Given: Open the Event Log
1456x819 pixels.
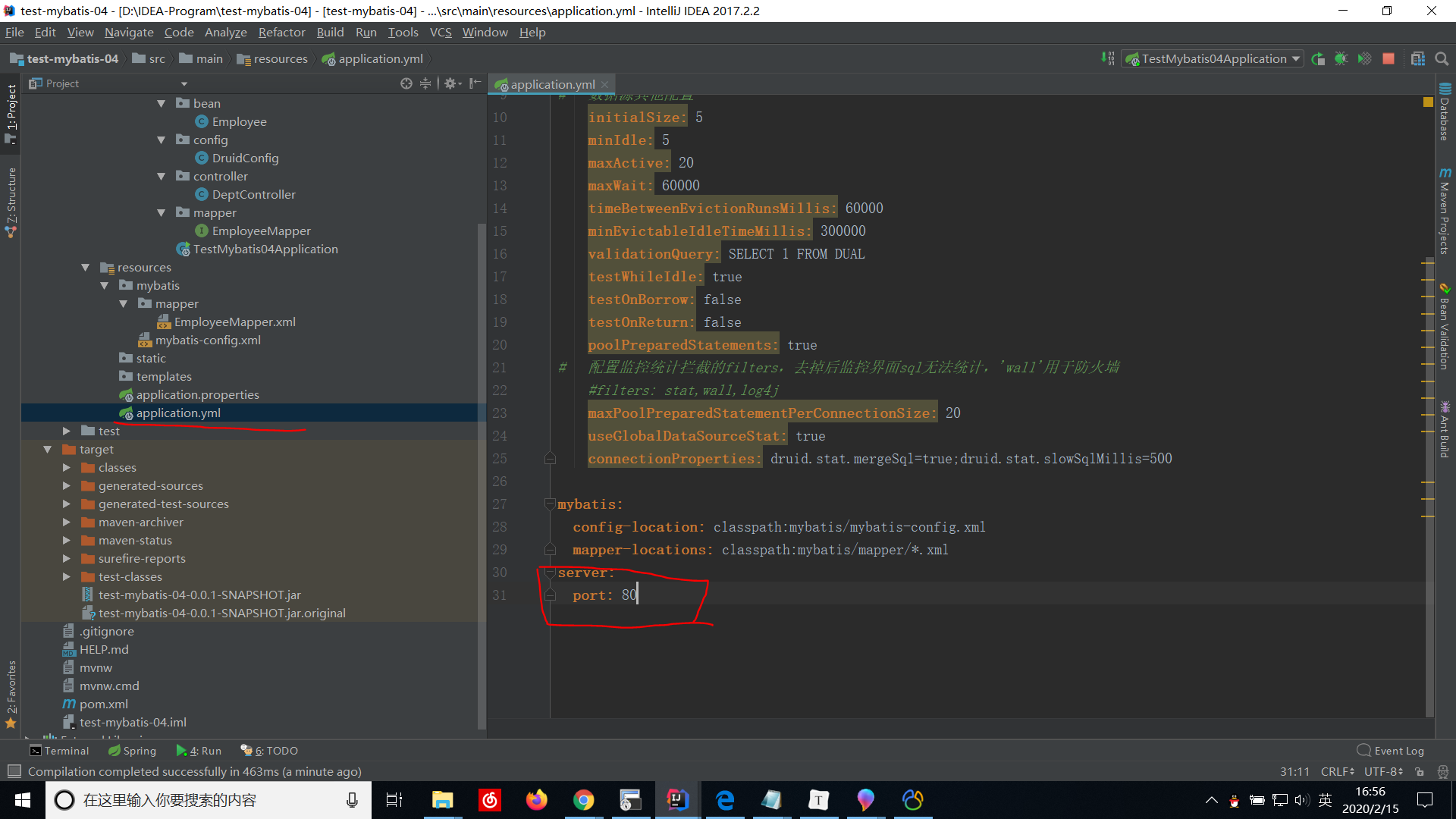Looking at the screenshot, I should point(1396,750).
